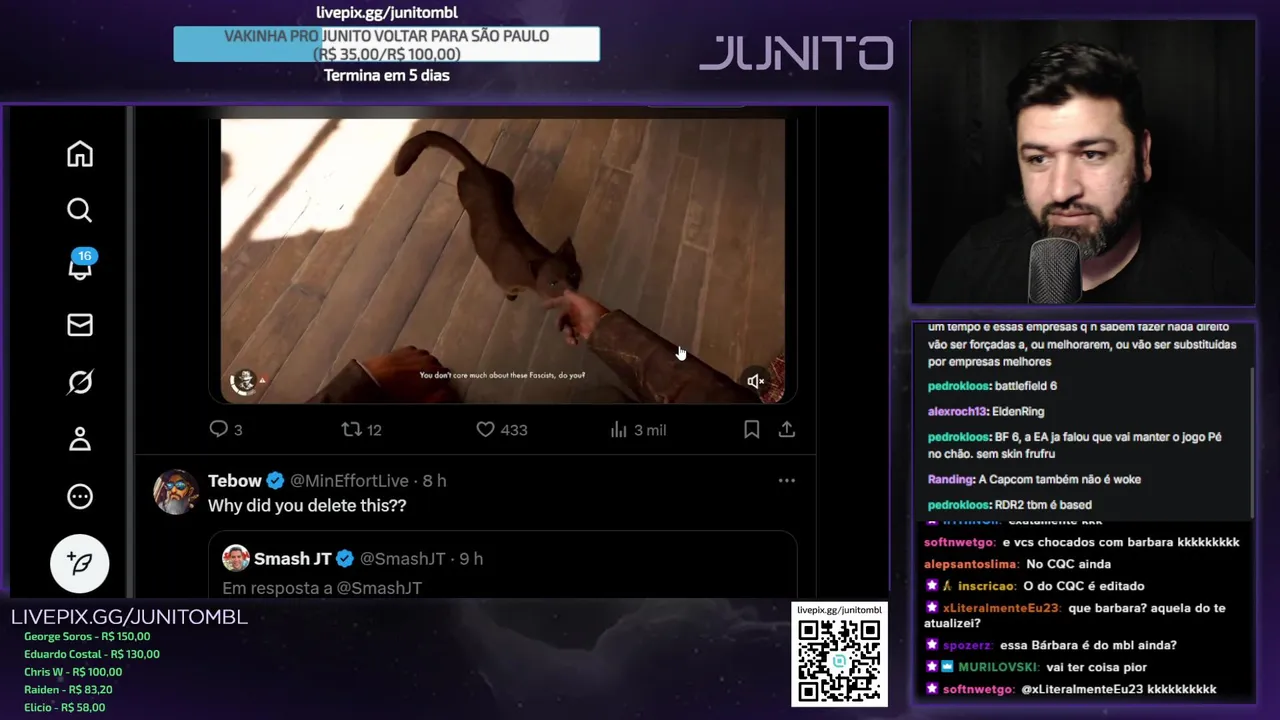Image resolution: width=1280 pixels, height=720 pixels.
Task: Repost the tweet showing 12 reposts
Action: pyautogui.click(x=361, y=429)
